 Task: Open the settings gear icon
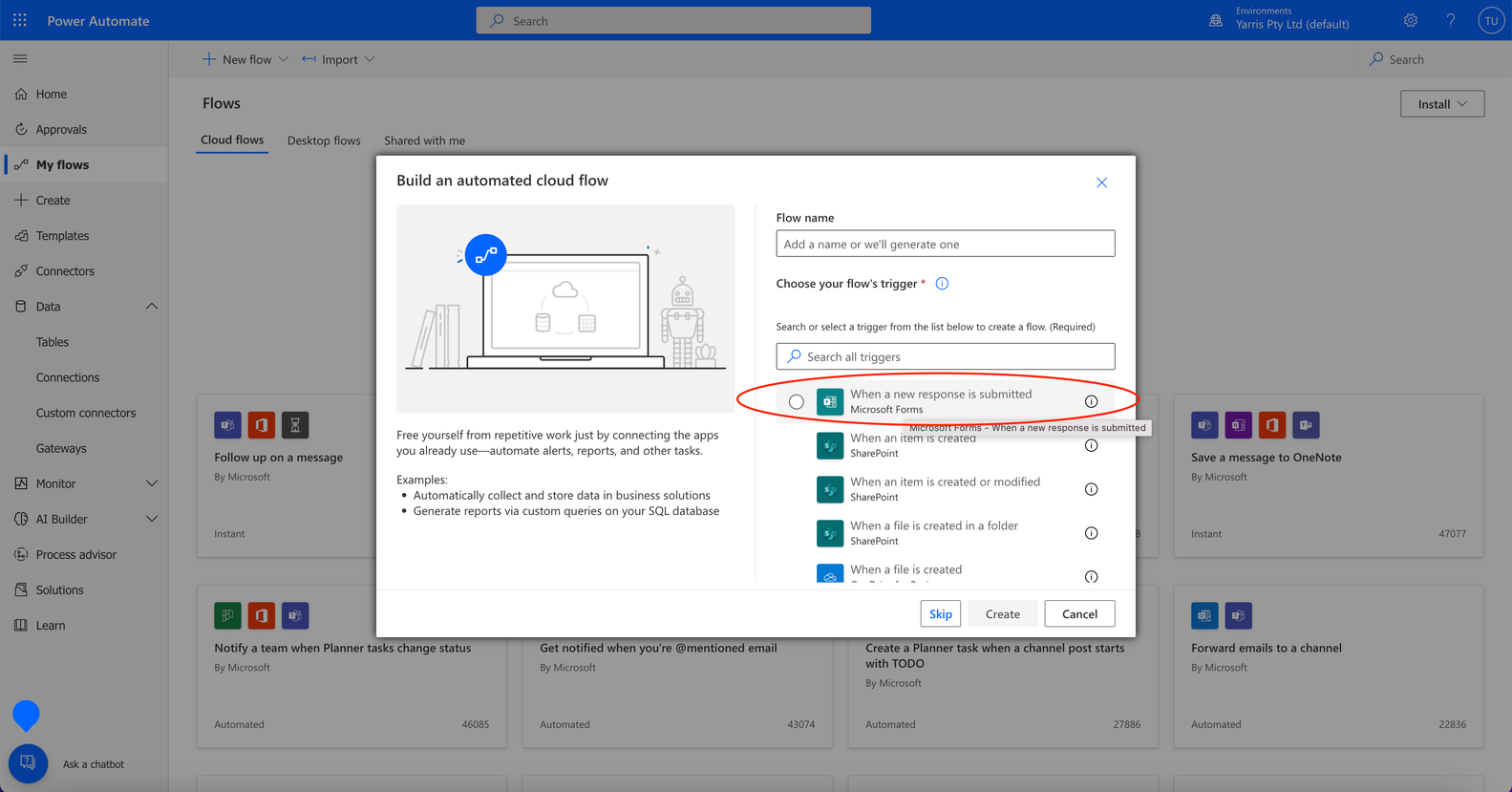tap(1411, 20)
